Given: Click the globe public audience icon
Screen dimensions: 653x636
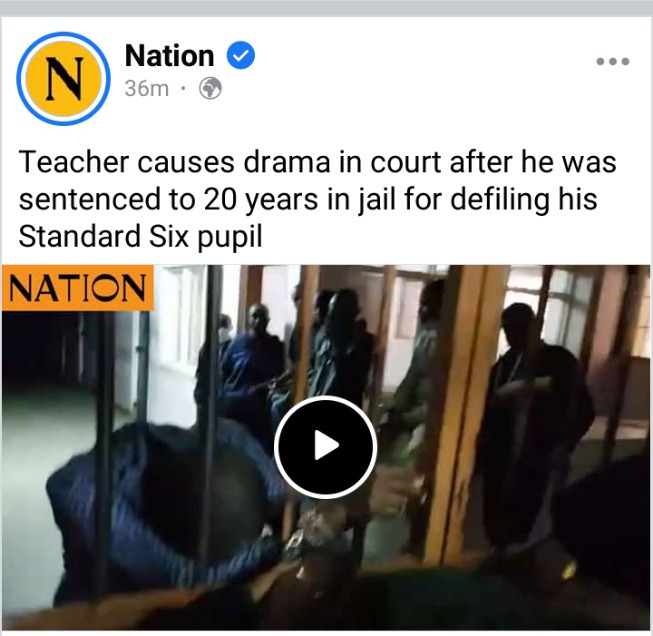Looking at the screenshot, I should pyautogui.click(x=210, y=88).
